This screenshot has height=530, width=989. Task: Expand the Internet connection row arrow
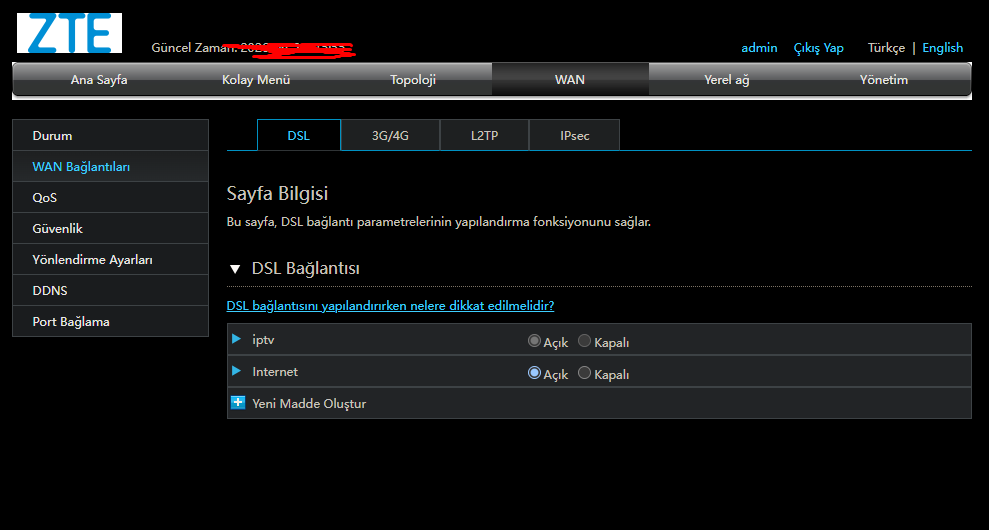pos(237,371)
